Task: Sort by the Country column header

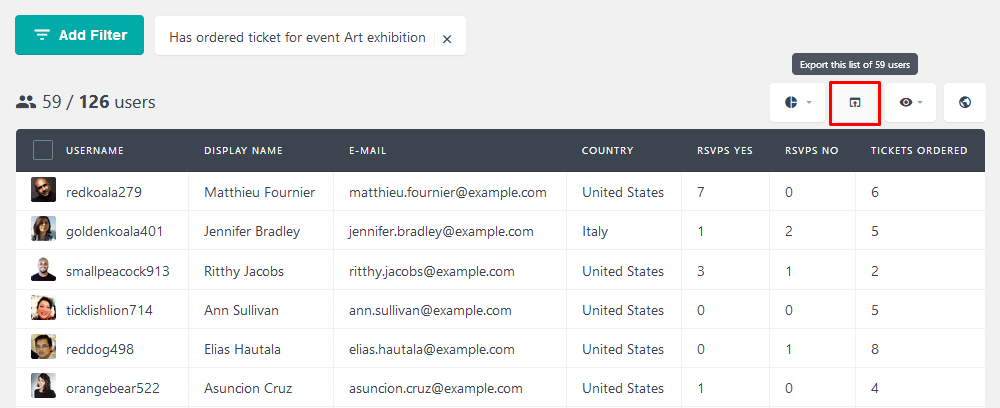Action: point(607,151)
